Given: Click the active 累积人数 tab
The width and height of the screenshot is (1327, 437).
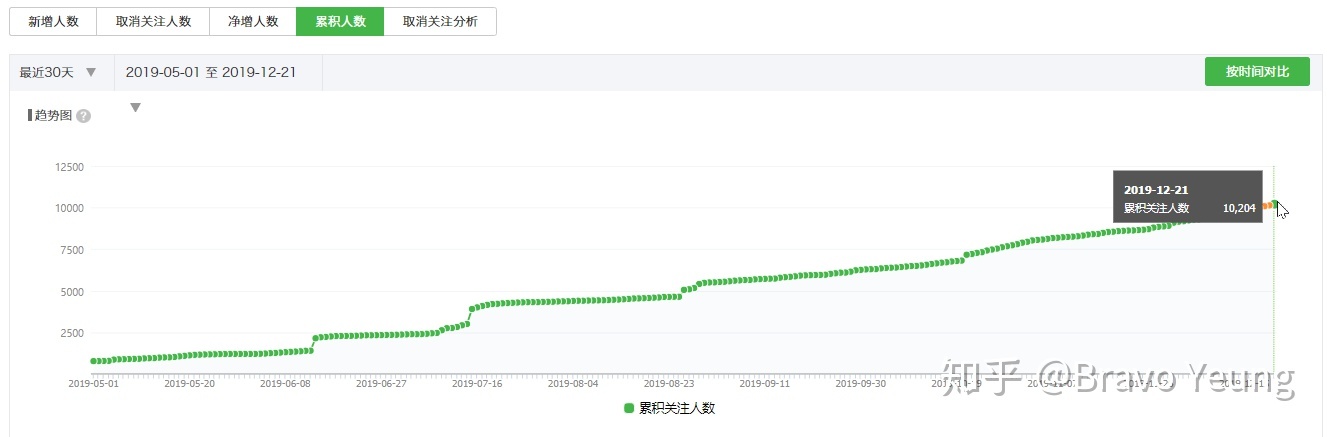Looking at the screenshot, I should point(340,21).
